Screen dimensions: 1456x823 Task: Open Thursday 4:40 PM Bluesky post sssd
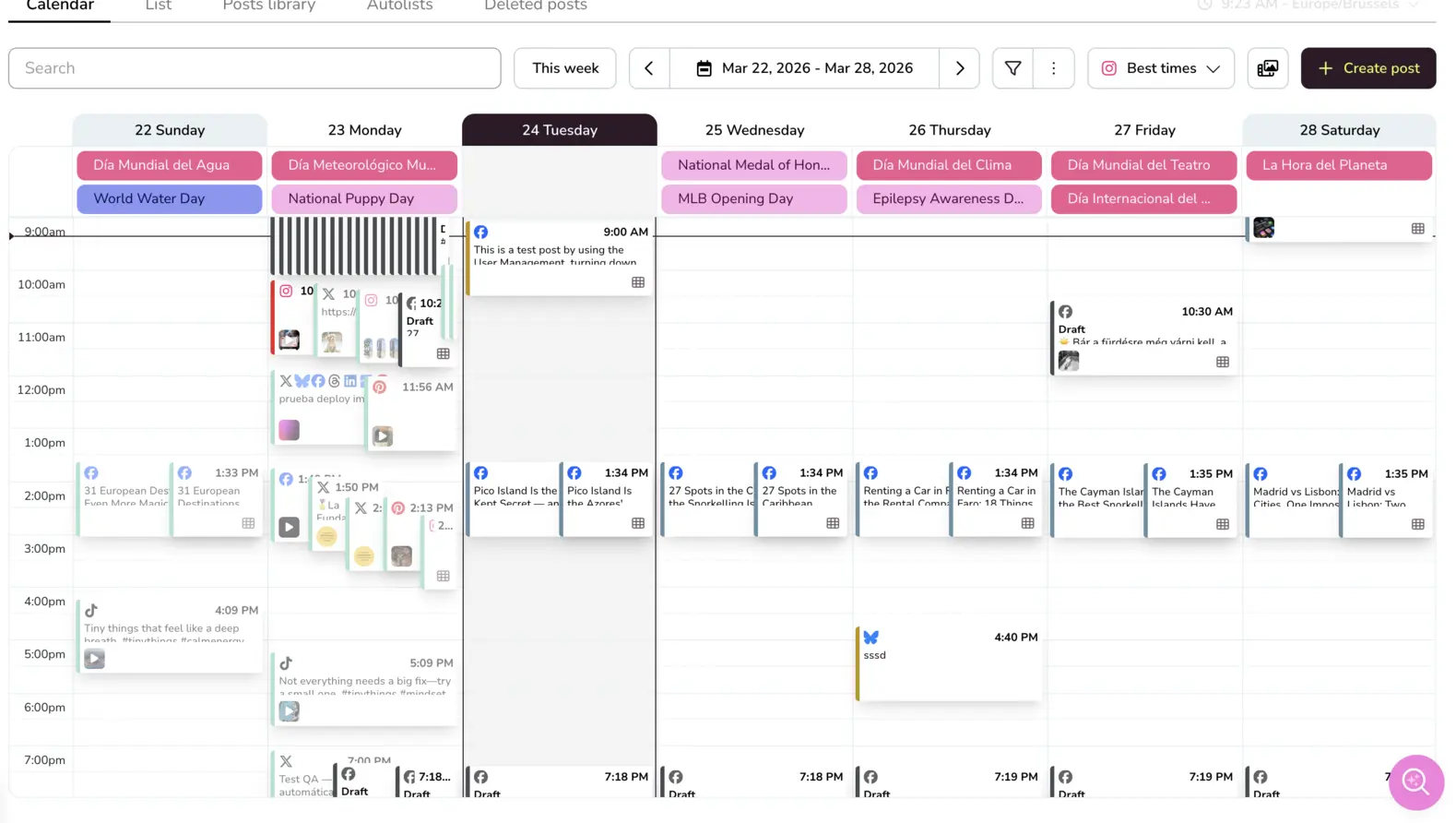tap(950, 663)
